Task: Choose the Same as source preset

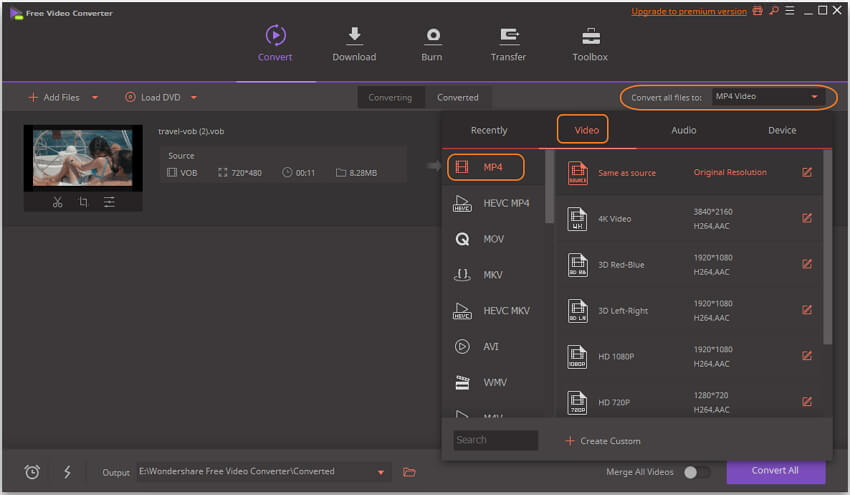Action: tap(688, 172)
